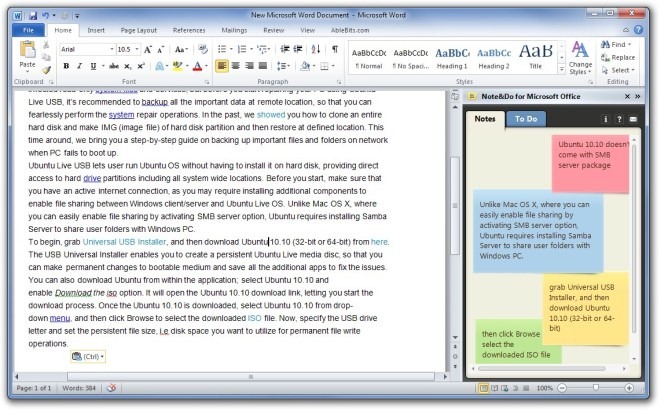Image resolution: width=660 pixels, height=410 pixels.
Task: Open Line Spacing options
Action: click(x=283, y=66)
